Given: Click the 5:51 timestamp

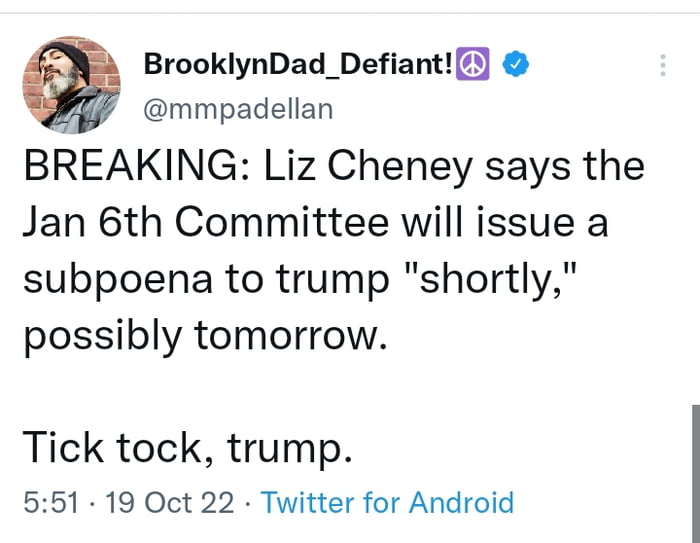Looking at the screenshot, I should (51, 501).
